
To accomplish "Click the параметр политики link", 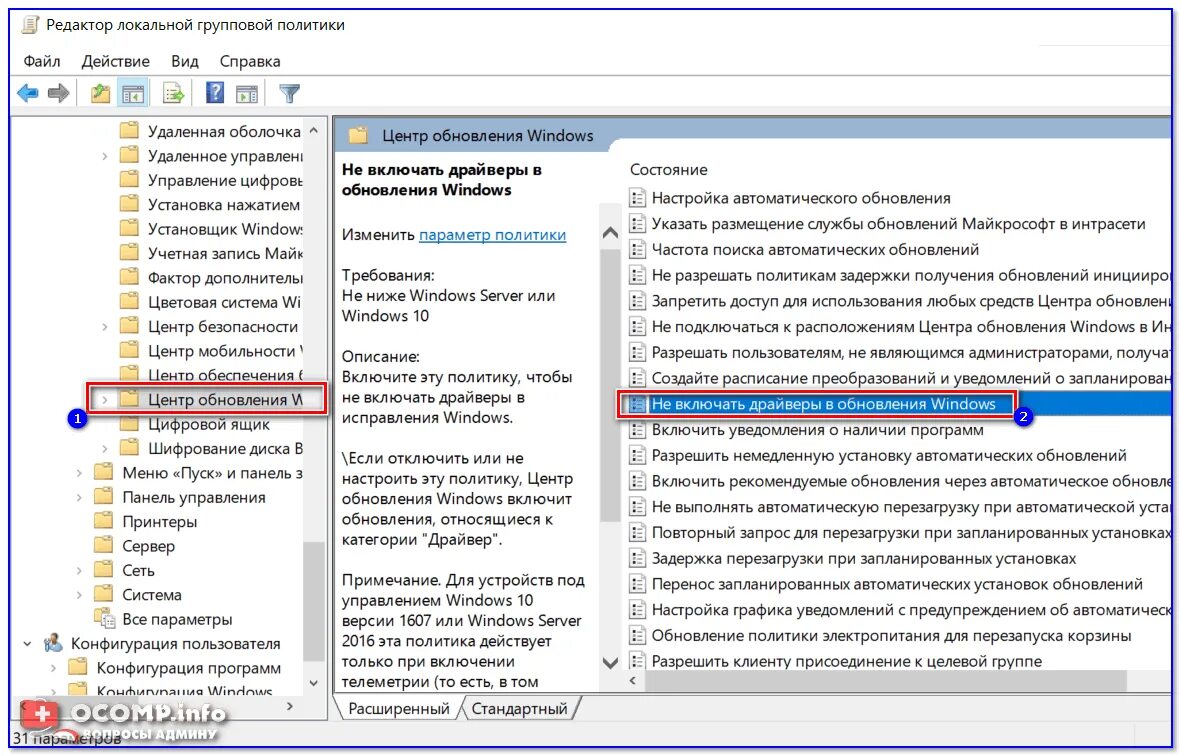I will point(493,234).
